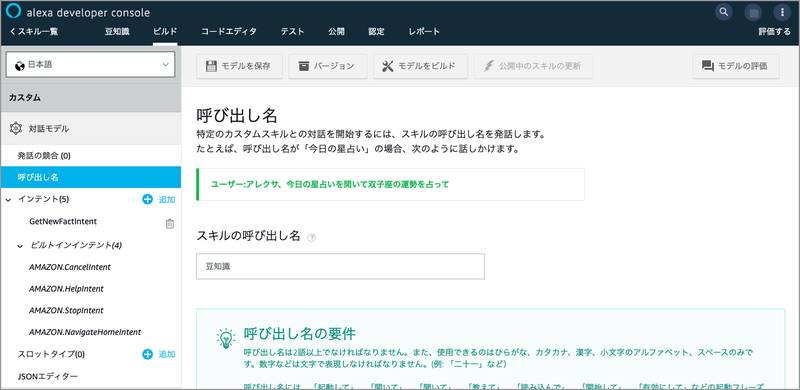The height and width of the screenshot is (390, 800).
Task: Click the plus icon next to インテント
Action: (x=147, y=199)
